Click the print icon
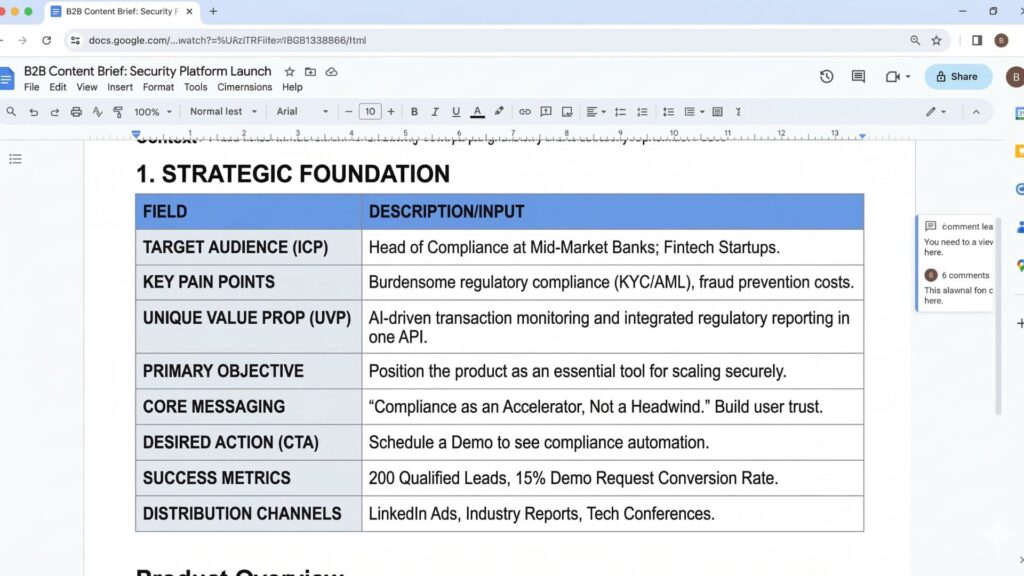 pos(77,111)
